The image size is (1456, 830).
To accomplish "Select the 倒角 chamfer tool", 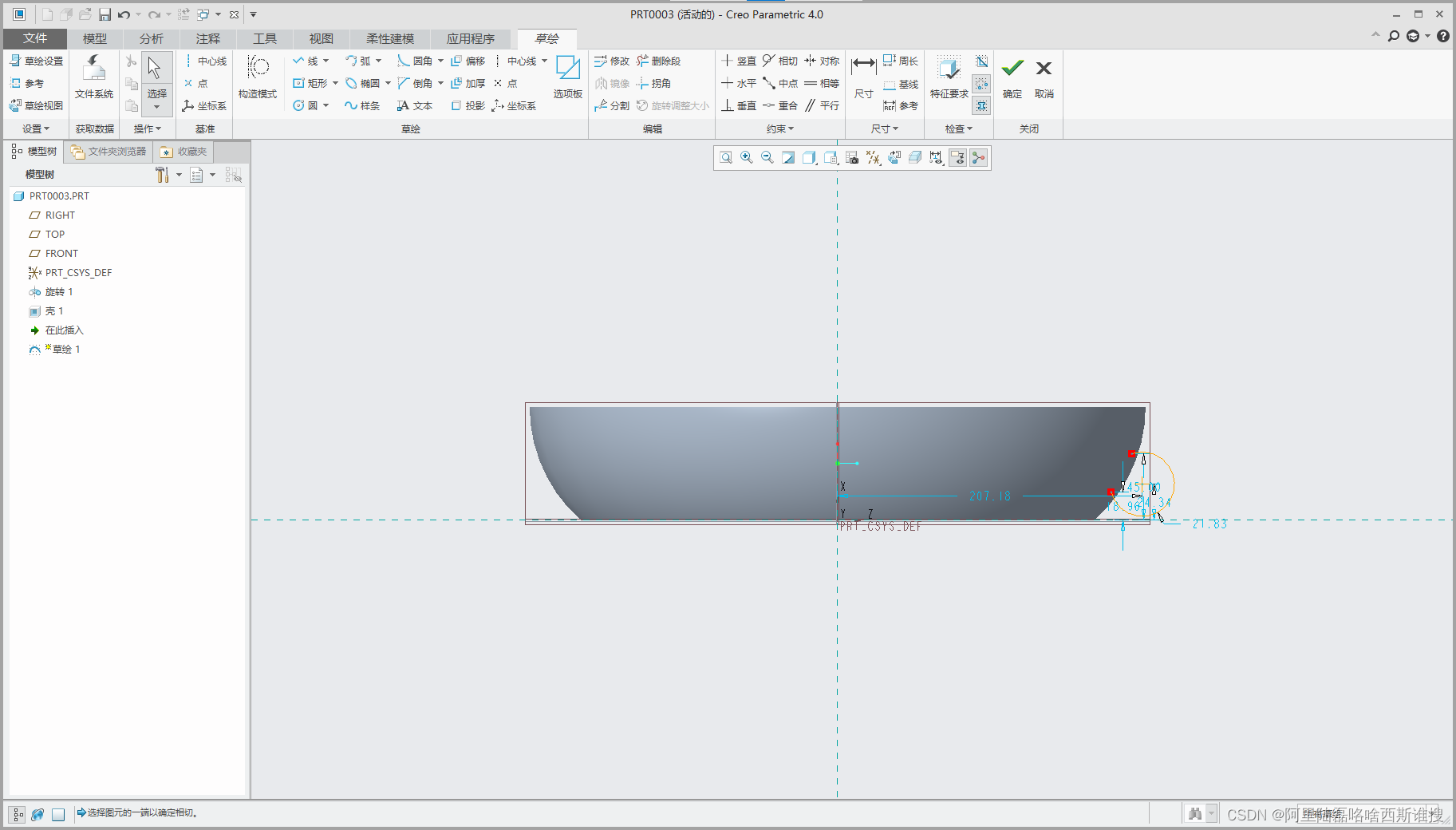I will (x=415, y=83).
